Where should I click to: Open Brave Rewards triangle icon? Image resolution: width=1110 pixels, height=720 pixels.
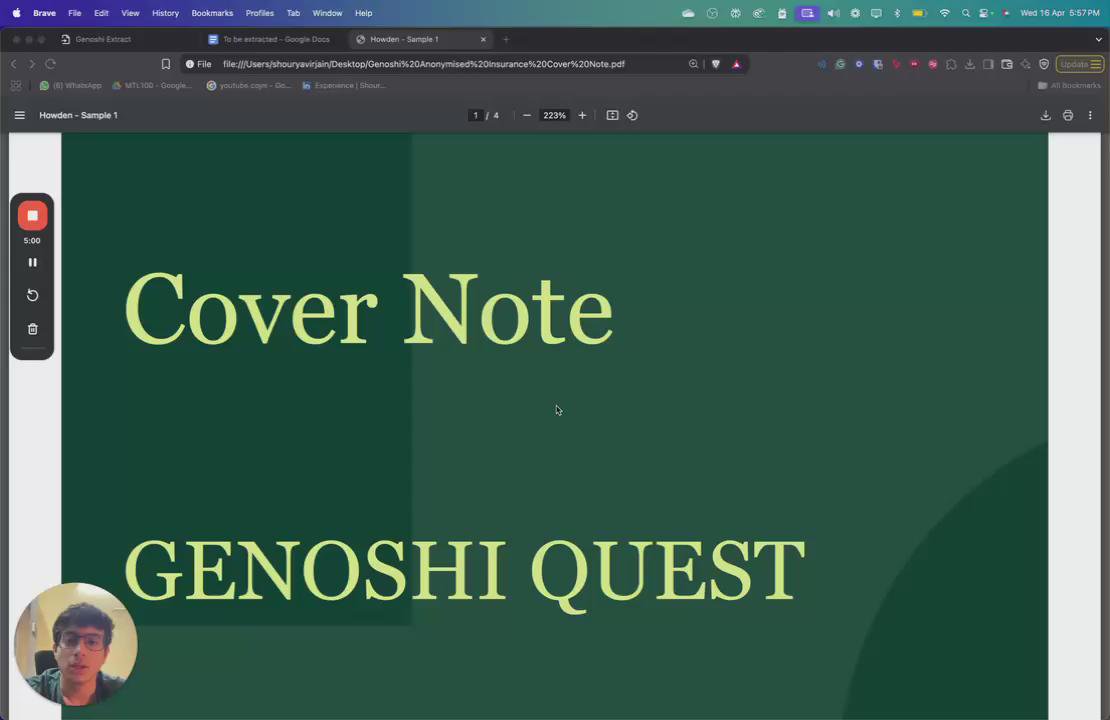pos(736,64)
